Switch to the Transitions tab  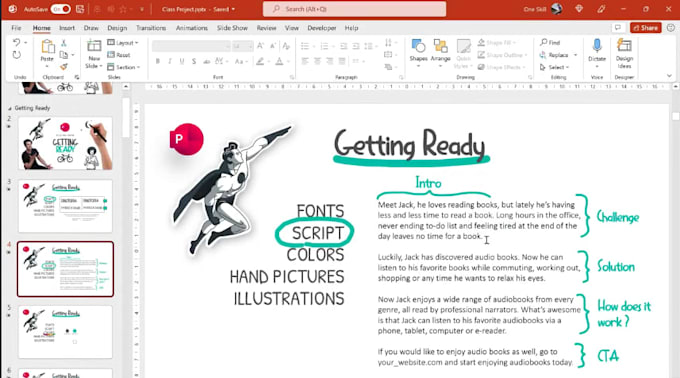click(151, 28)
